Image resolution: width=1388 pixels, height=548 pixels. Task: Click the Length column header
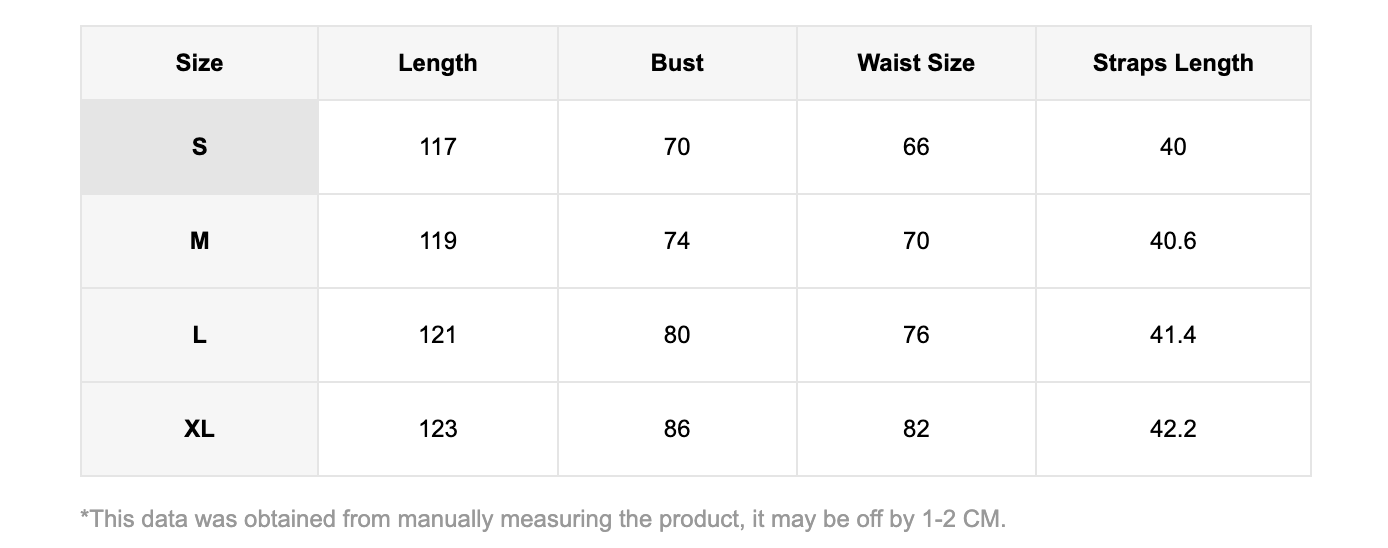click(x=438, y=63)
